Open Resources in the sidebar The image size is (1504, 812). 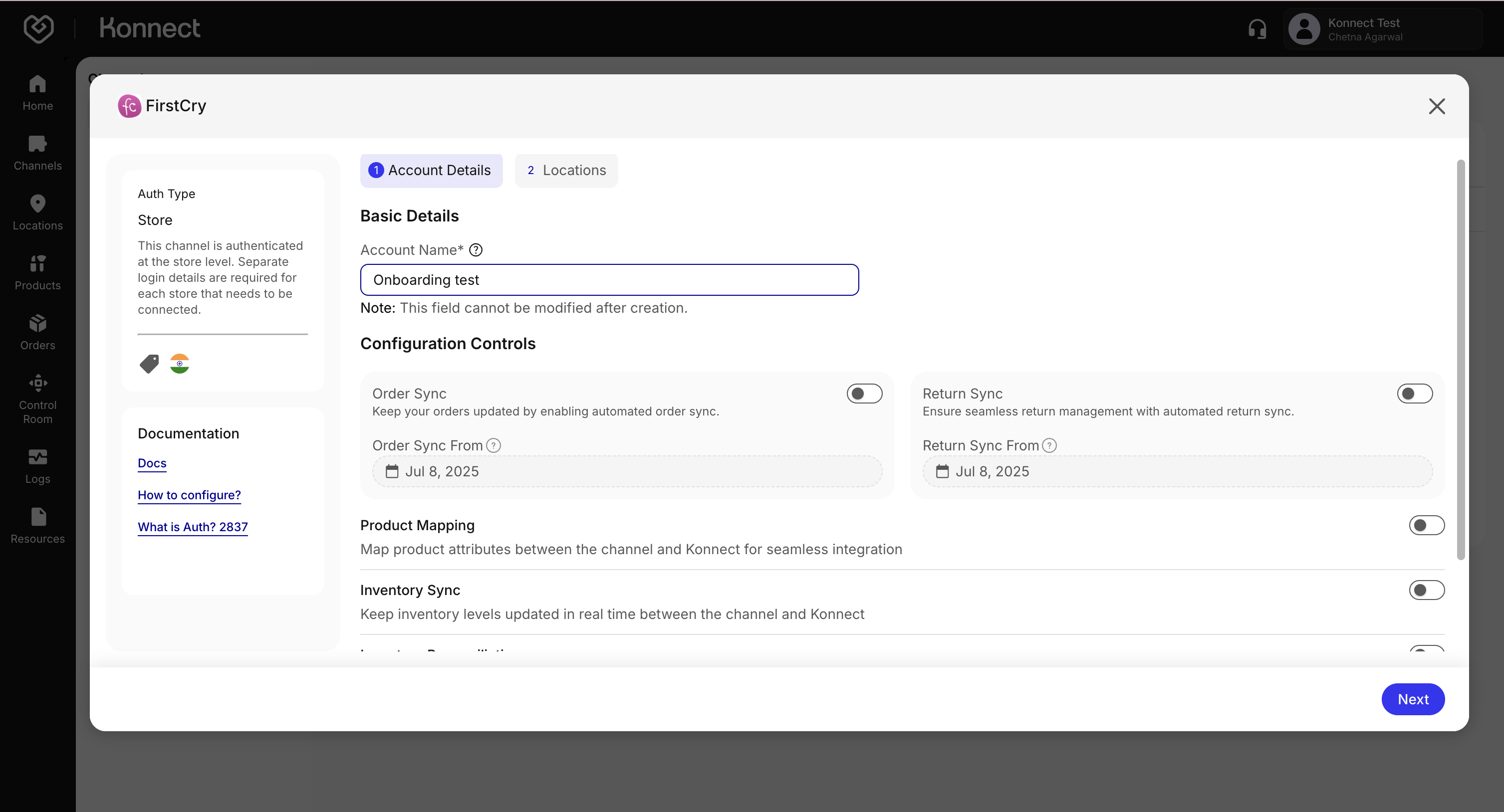pyautogui.click(x=37, y=526)
